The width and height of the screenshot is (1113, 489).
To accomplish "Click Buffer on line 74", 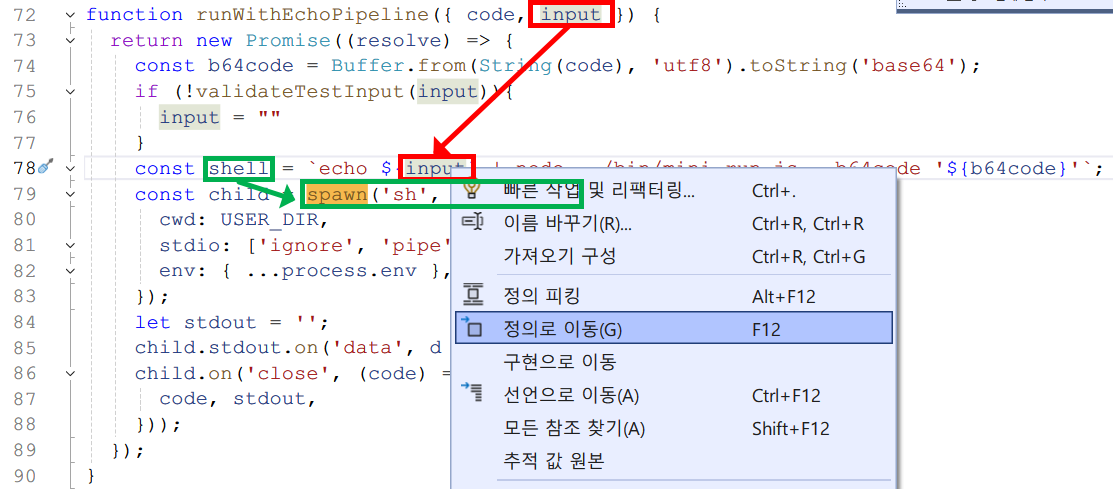I will pyautogui.click(x=367, y=66).
